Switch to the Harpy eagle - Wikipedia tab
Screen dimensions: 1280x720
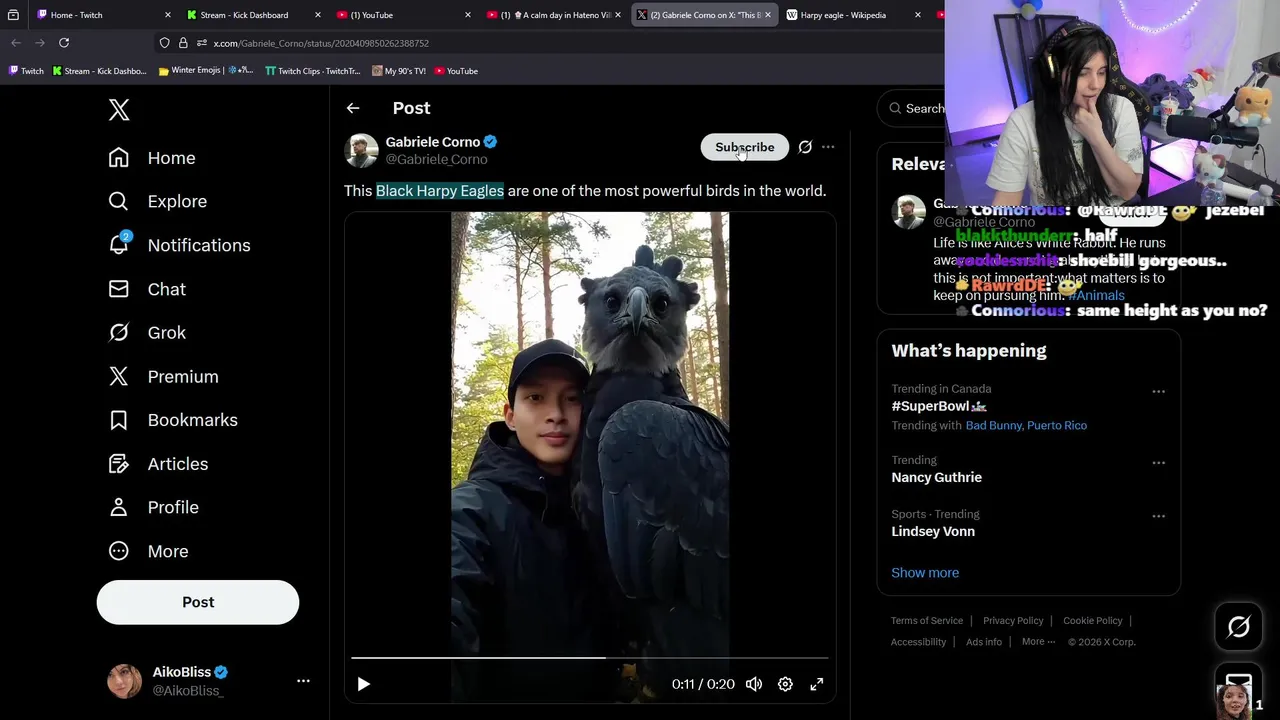[854, 15]
